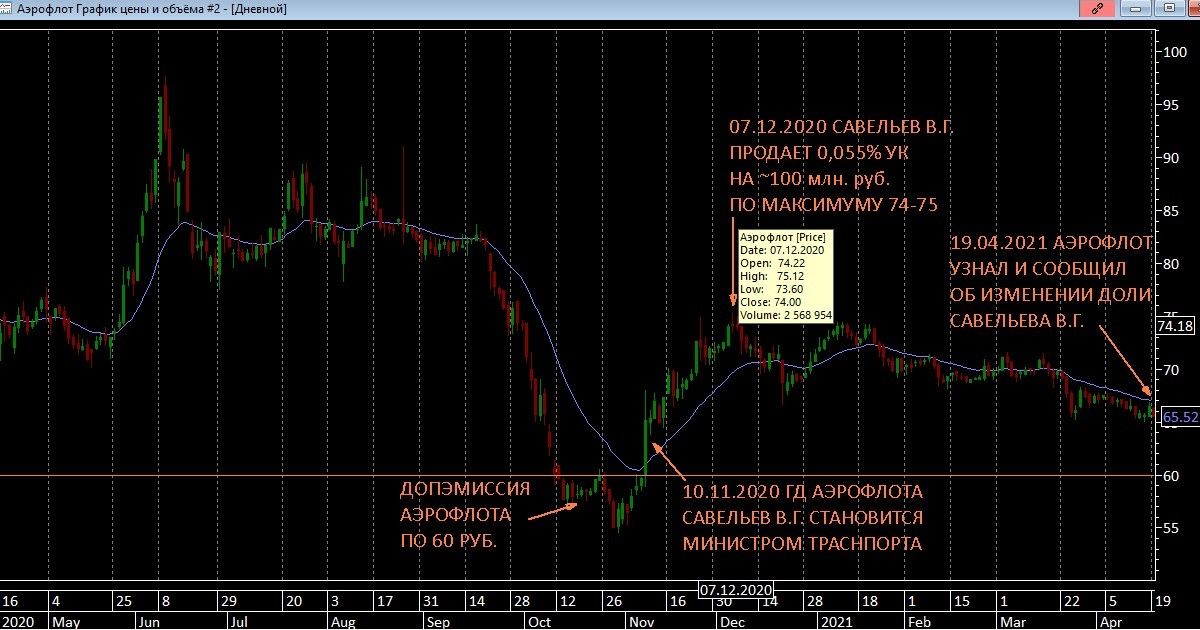Click 'Date: 07.12.2020' in the price tooltip

point(783,249)
